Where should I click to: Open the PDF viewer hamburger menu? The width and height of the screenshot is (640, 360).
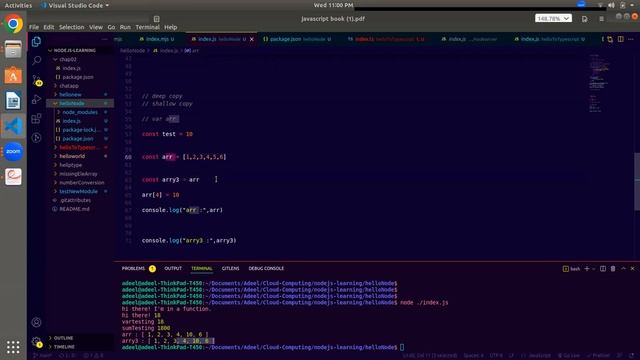602,19
